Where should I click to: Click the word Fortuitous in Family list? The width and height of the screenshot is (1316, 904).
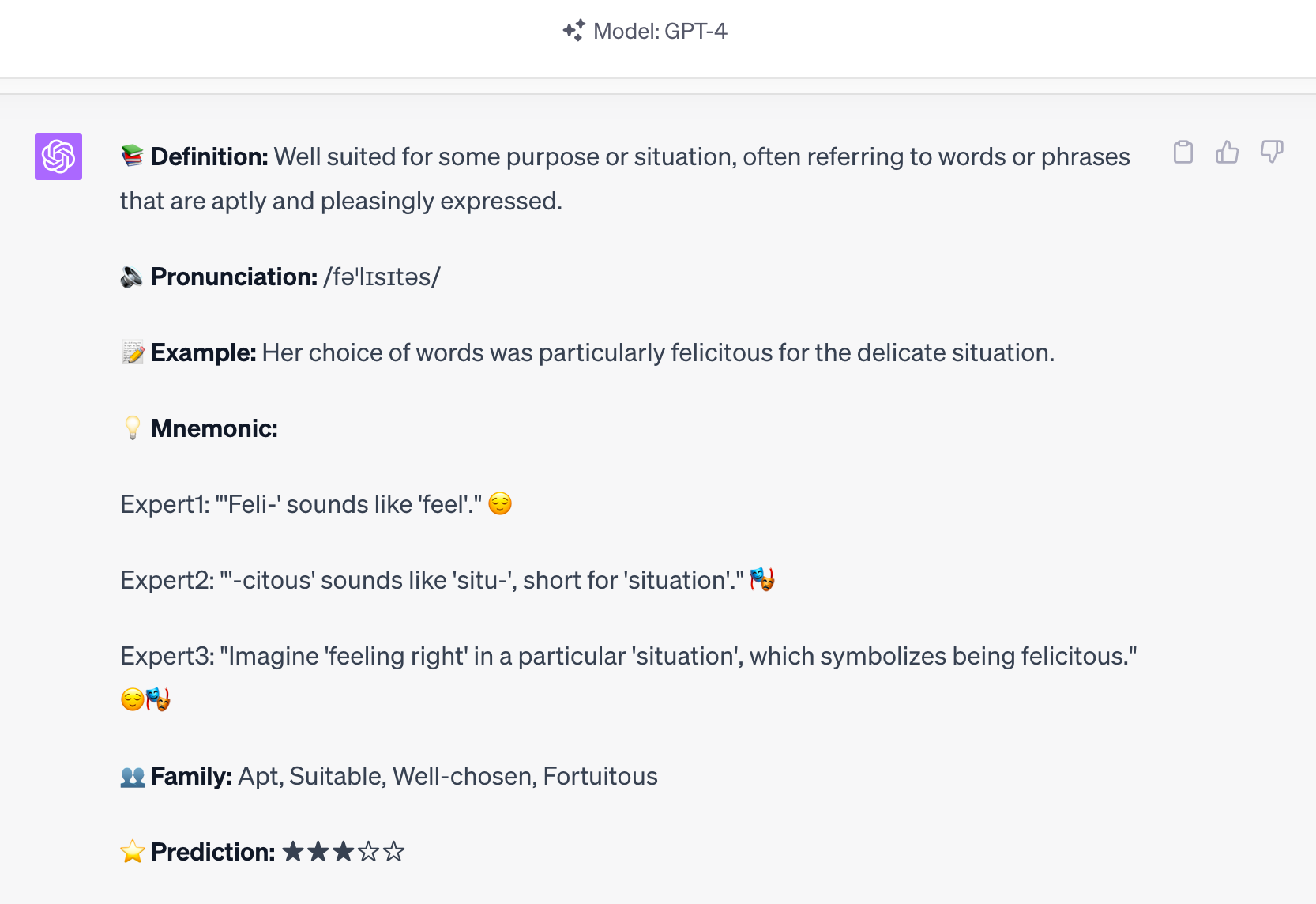click(600, 775)
